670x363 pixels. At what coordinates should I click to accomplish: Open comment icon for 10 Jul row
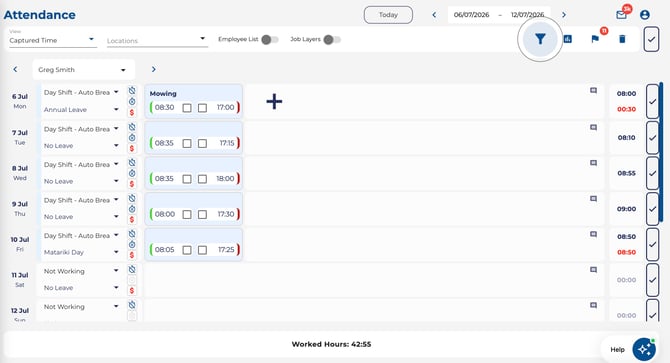(x=594, y=234)
